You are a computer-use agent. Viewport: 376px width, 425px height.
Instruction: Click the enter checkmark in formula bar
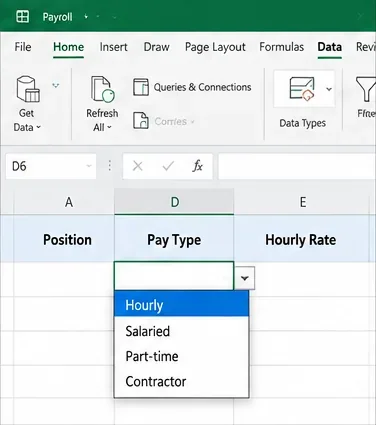coord(168,166)
